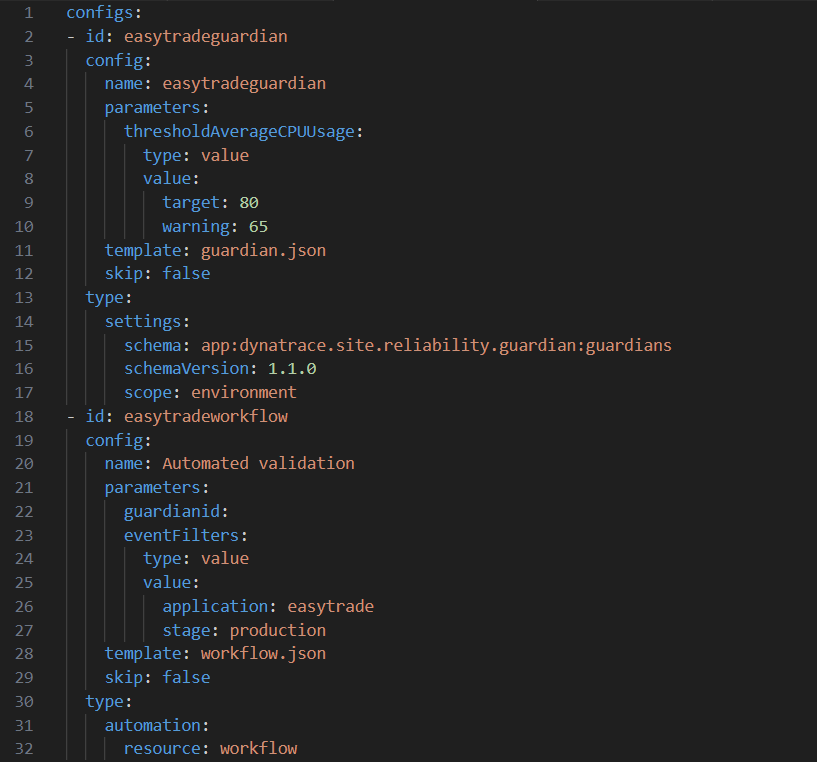Screen dimensions: 817x762
Task: Click the schema value app:dynatrace.site.reliability.guardian:guardians
Action: click(436, 346)
